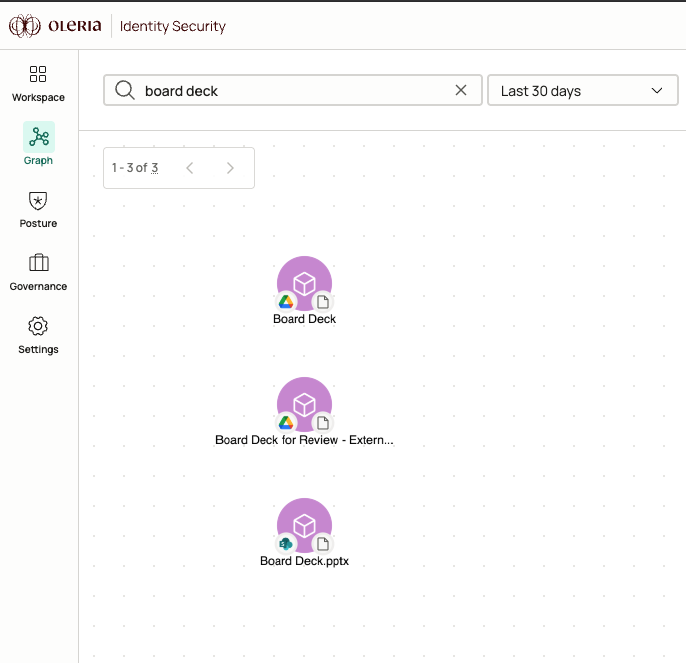The width and height of the screenshot is (686, 663).
Task: Clear the board deck search text
Action: point(461,90)
